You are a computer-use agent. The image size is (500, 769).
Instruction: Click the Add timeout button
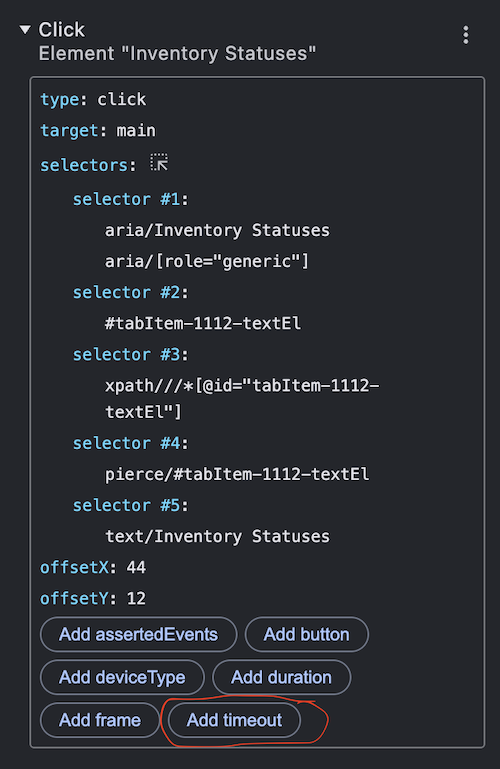click(234, 720)
